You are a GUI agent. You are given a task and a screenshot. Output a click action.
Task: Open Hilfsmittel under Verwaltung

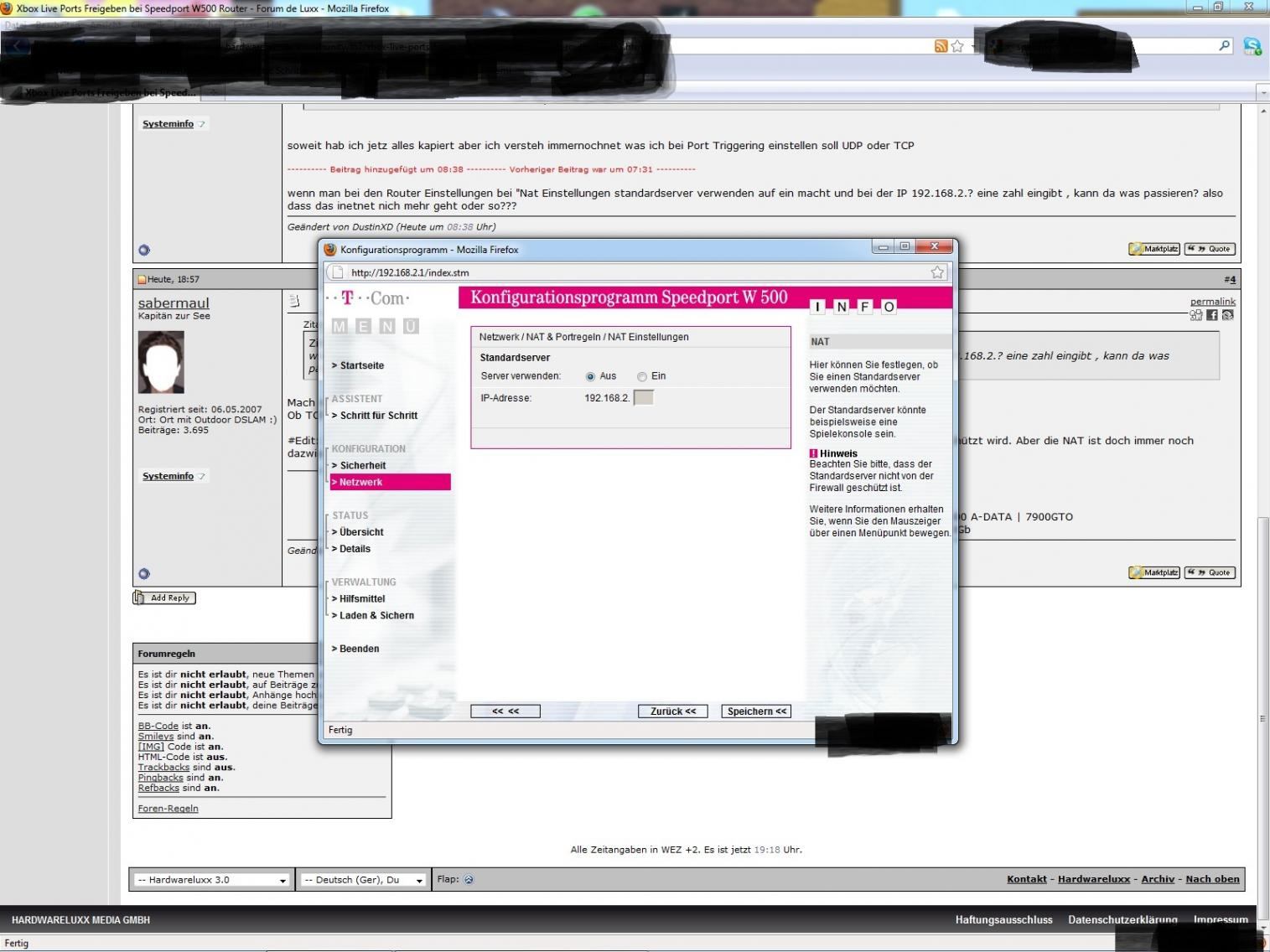coord(359,599)
